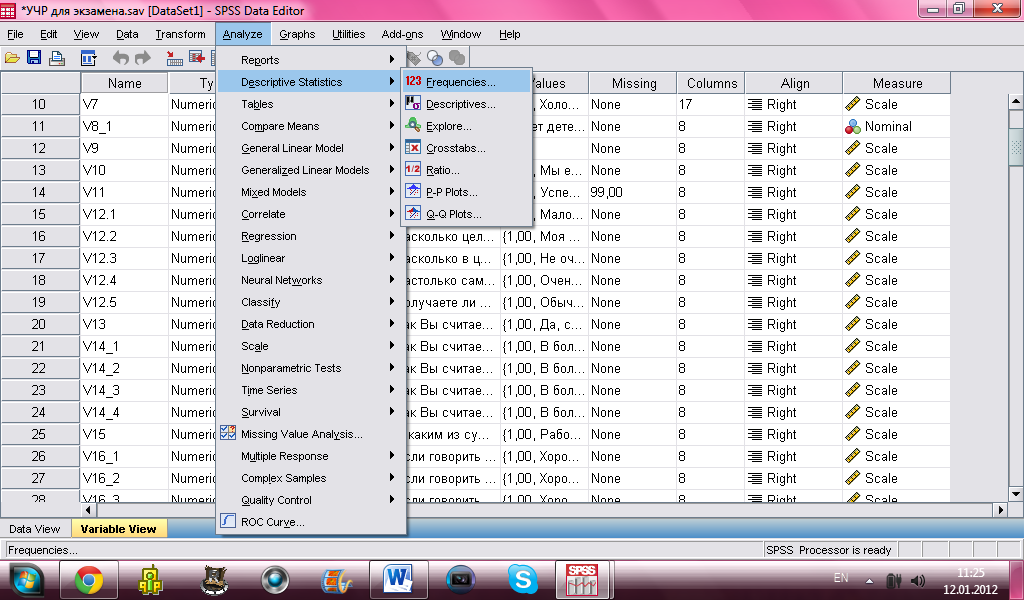Screen dimensions: 1024x600
Task: Click the Go to Variable toolbar icon
Action: point(197,58)
